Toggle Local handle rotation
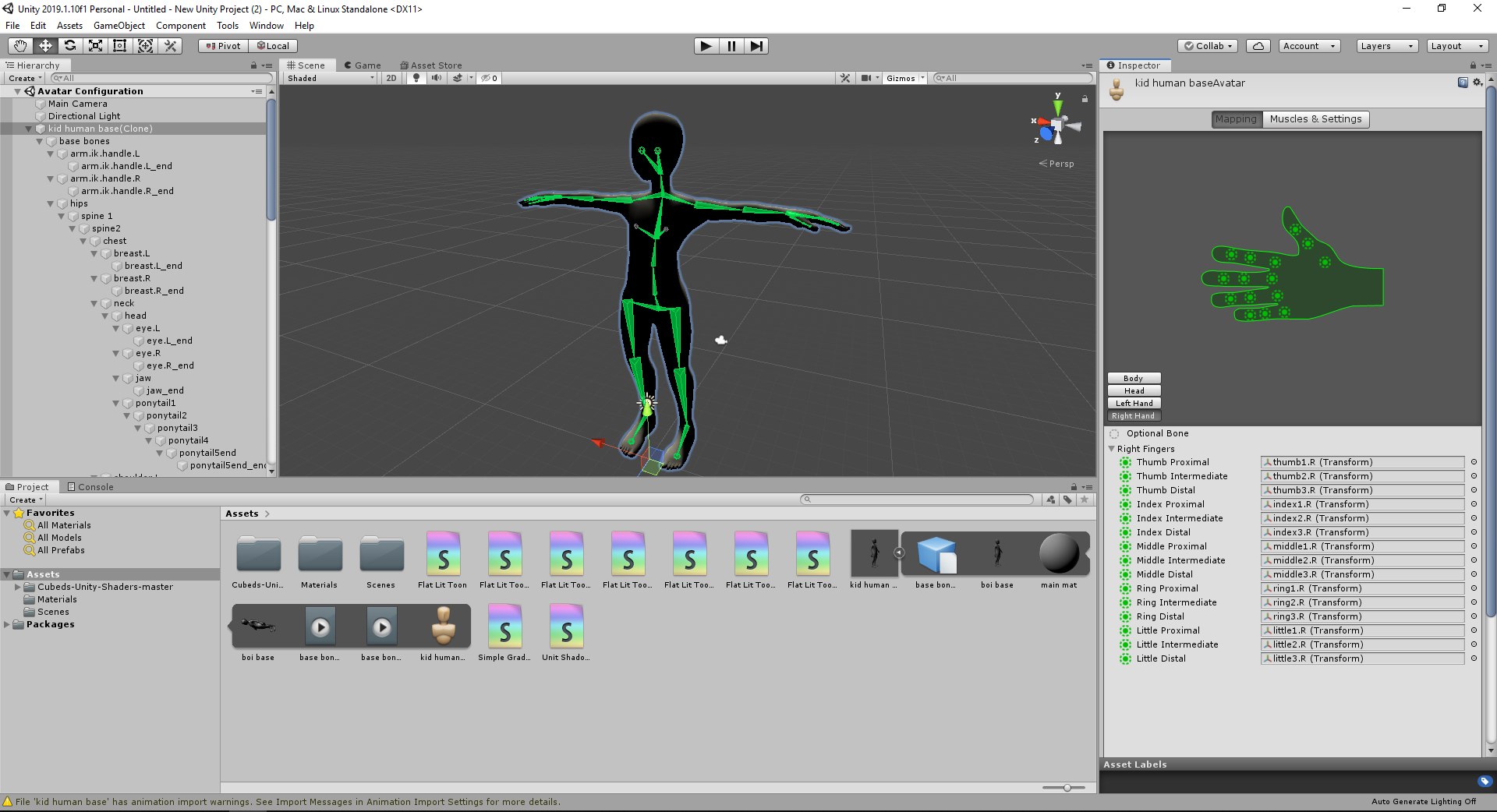The image size is (1497, 812). click(273, 46)
